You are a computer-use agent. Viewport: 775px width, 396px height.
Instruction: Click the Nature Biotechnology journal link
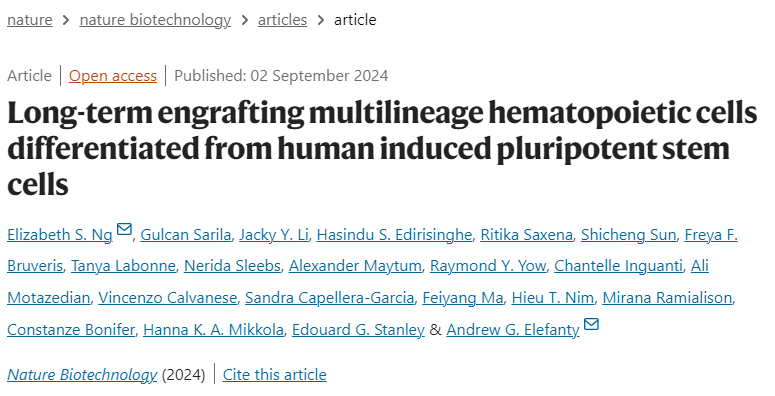(82, 375)
